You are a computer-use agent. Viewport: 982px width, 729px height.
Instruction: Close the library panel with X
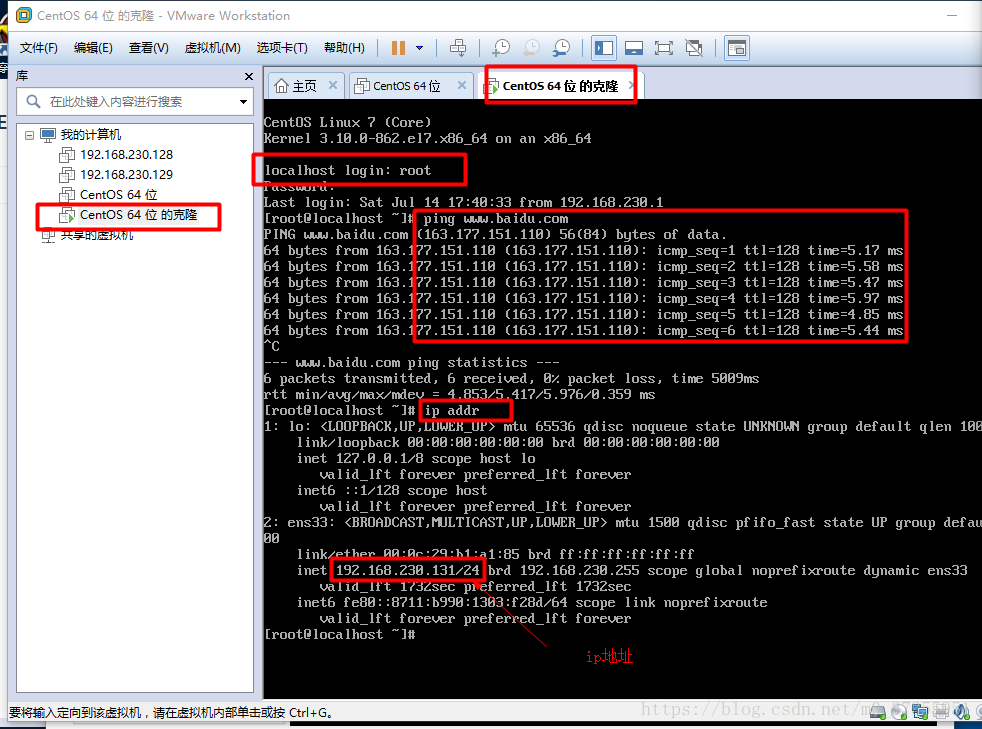(249, 76)
